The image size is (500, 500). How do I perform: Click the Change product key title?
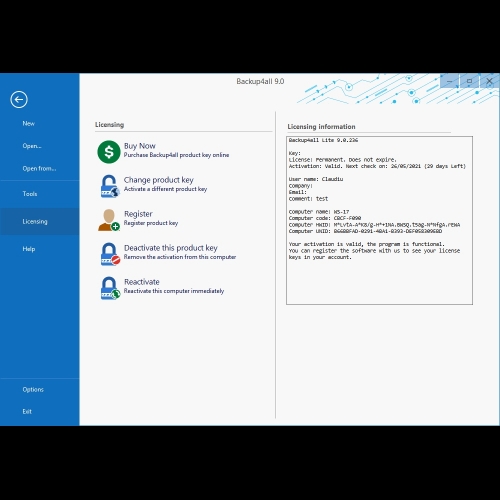pyautogui.click(x=159, y=180)
